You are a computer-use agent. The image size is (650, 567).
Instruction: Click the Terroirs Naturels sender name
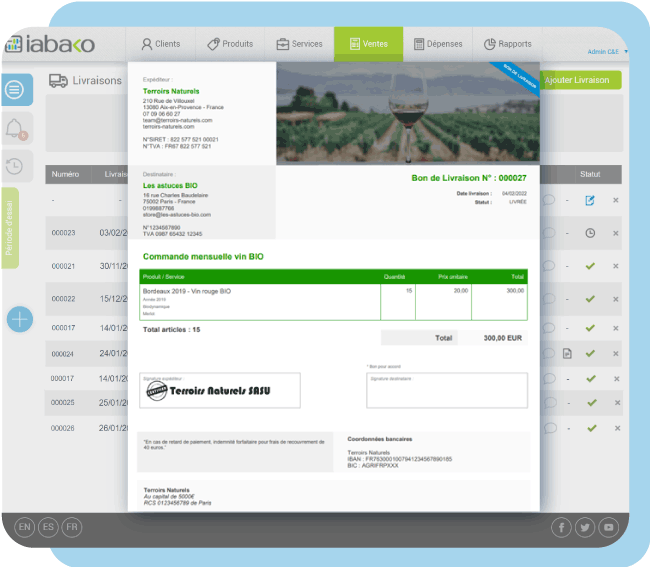tap(171, 91)
